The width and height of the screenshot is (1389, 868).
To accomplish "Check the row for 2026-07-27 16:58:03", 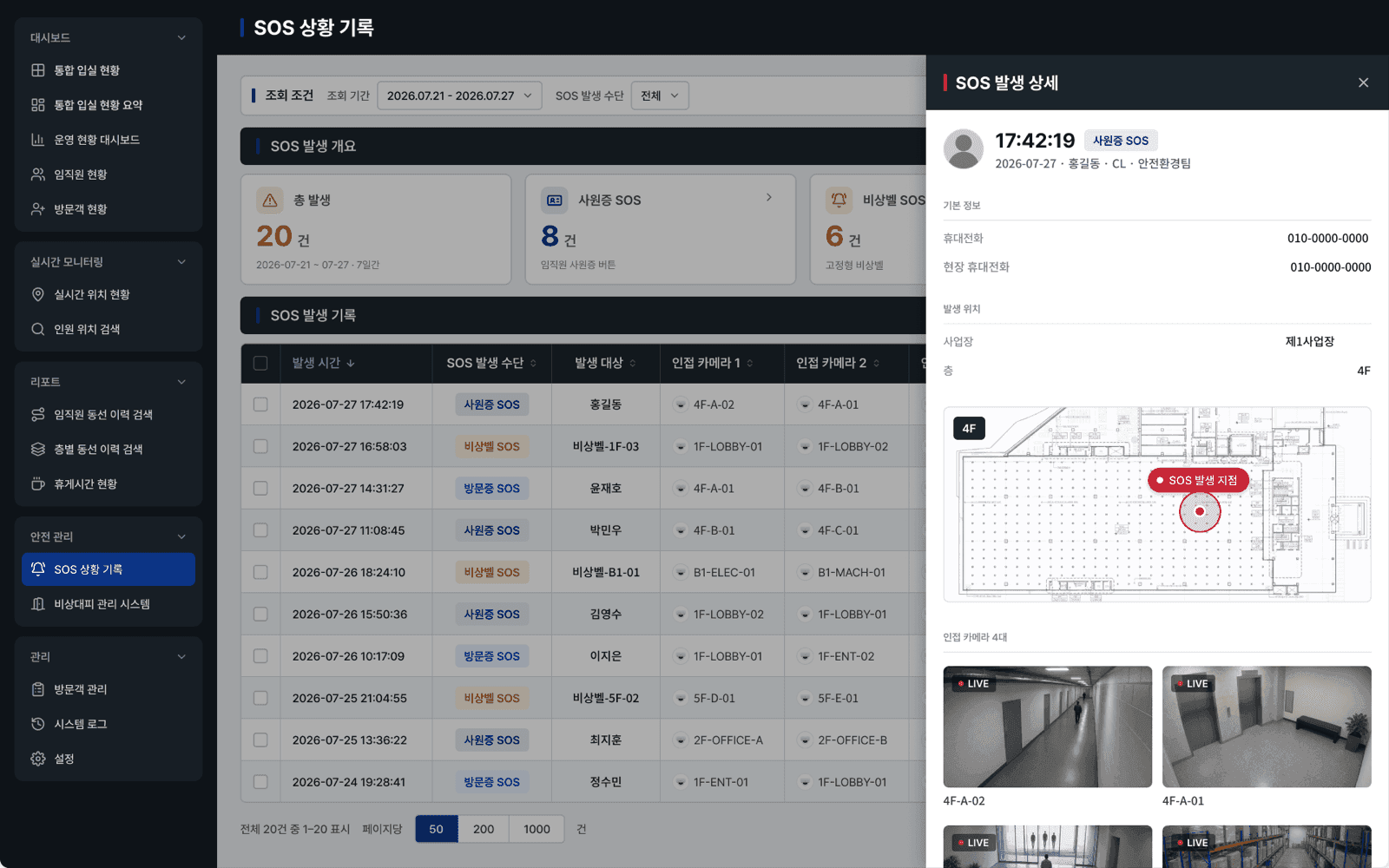I will (x=260, y=446).
